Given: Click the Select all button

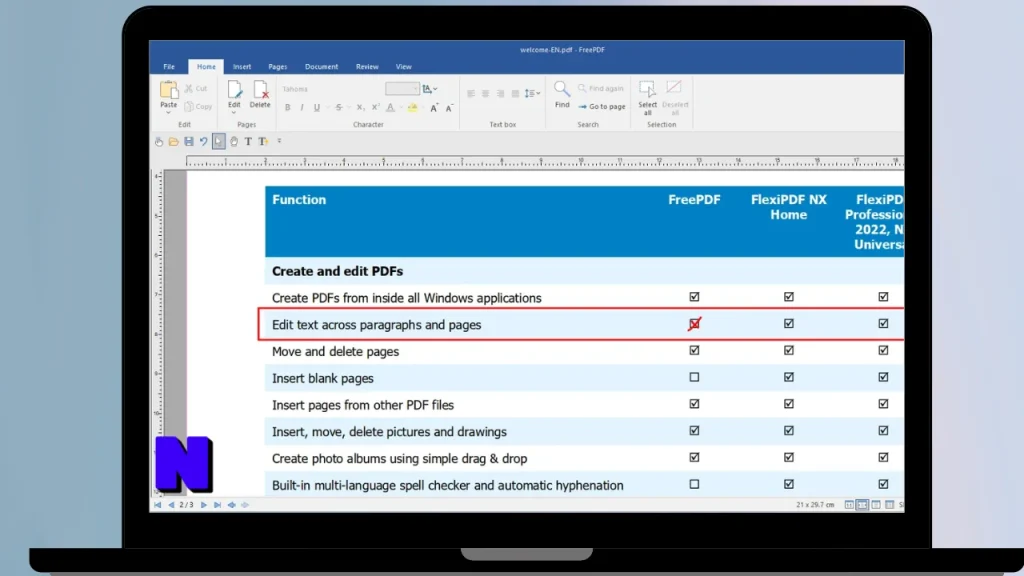Looking at the screenshot, I should coord(647,98).
